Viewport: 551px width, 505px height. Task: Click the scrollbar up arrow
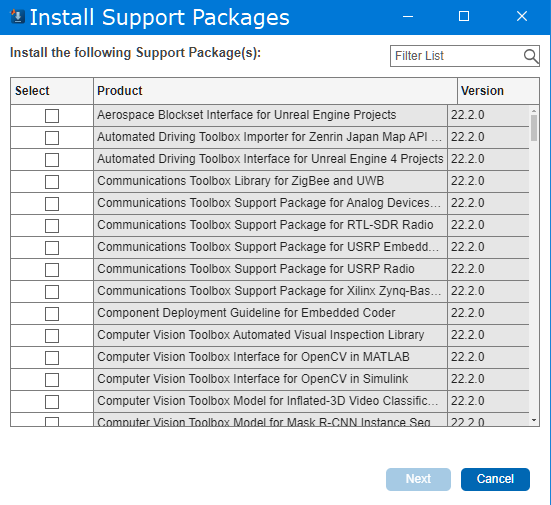pyautogui.click(x=534, y=111)
